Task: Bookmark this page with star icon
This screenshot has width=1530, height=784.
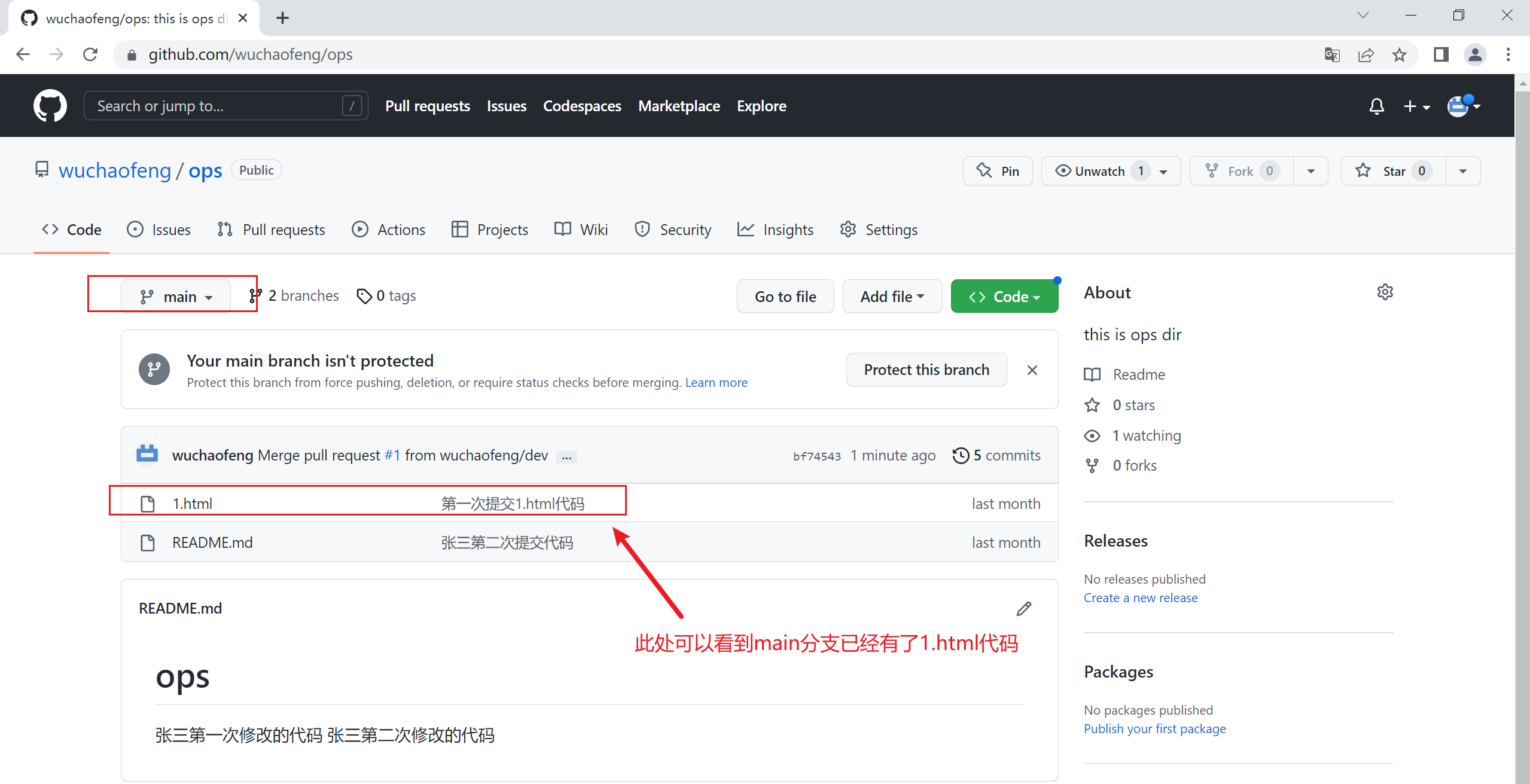Action: (x=1399, y=55)
